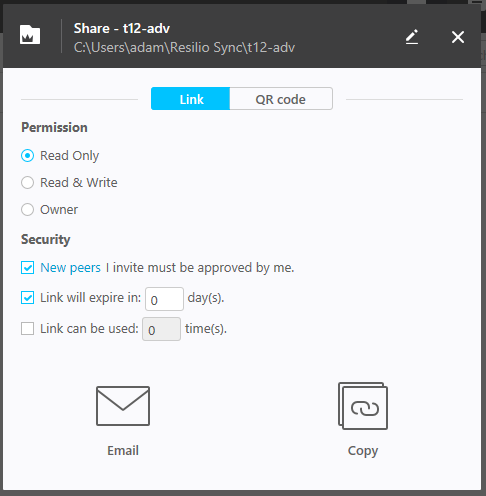The width and height of the screenshot is (486, 496).
Task: Click the Share - t12-adv title
Action: click(x=122, y=28)
